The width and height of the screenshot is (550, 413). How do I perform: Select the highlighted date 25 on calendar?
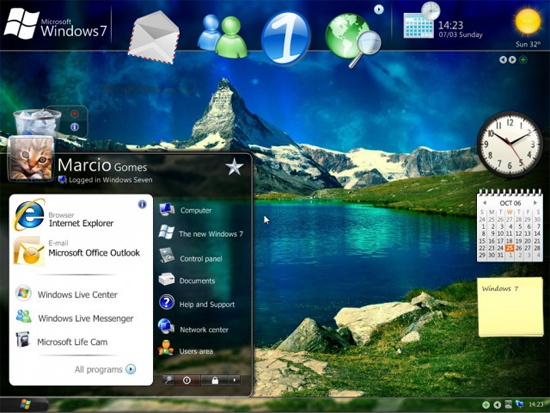point(509,248)
